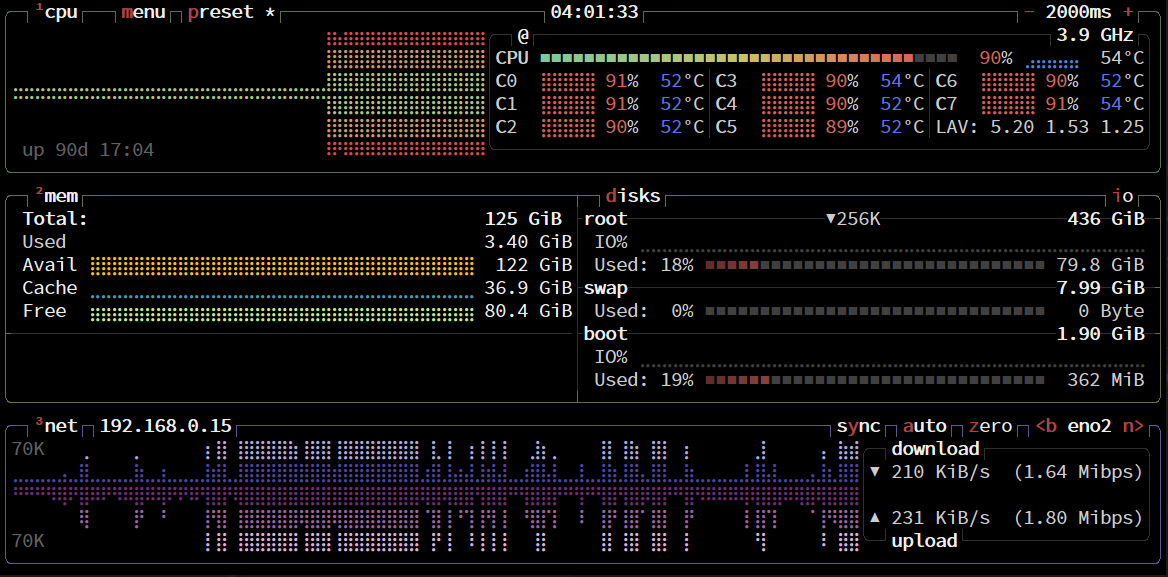Click the 3.9 GHz frequency readout
Viewport: 1168px width, 577px height.
click(x=1095, y=35)
